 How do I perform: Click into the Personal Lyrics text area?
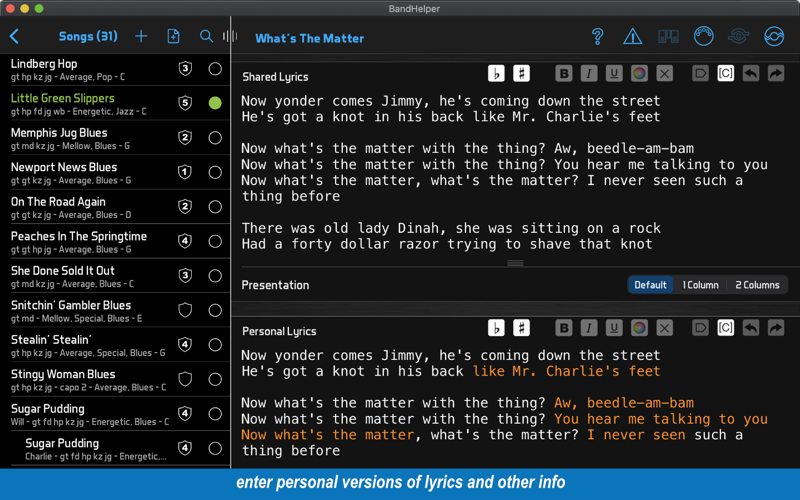515,403
